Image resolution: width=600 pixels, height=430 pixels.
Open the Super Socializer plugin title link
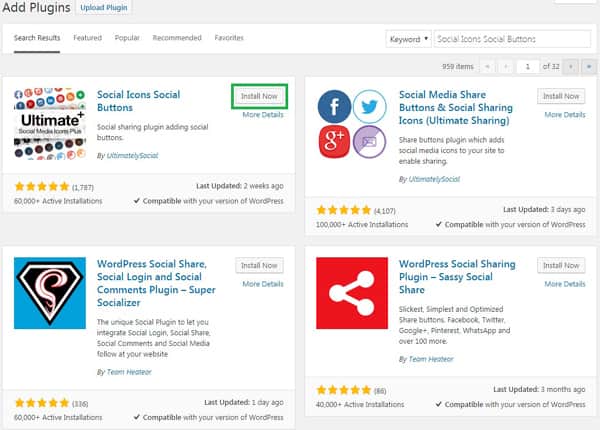156,283
